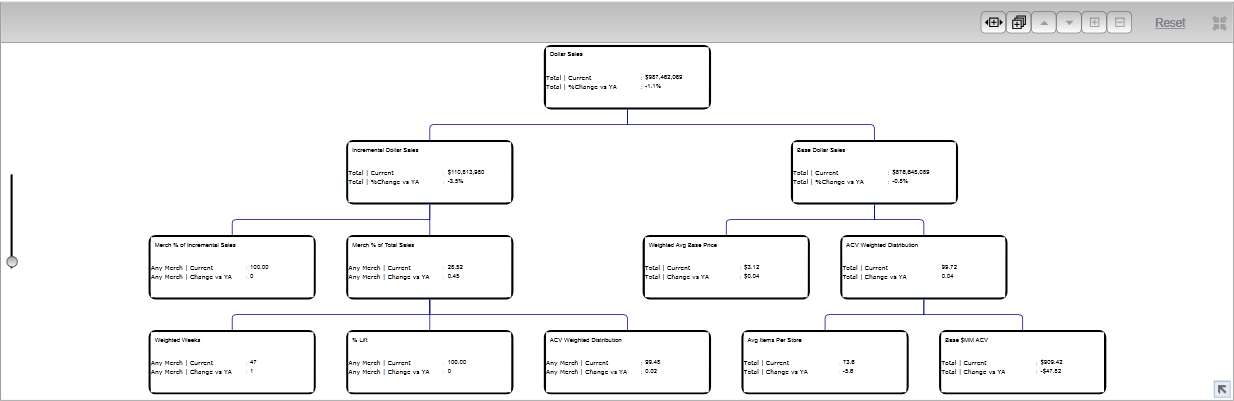1234x401 pixels.
Task: Click the Base $MM ACV node
Action: pos(1022,362)
